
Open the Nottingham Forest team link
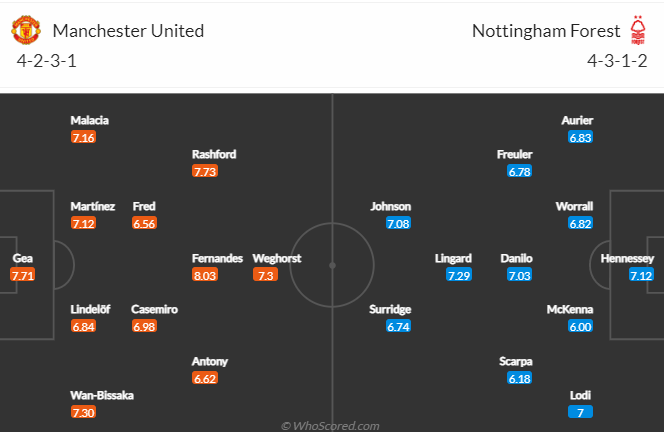coord(546,31)
